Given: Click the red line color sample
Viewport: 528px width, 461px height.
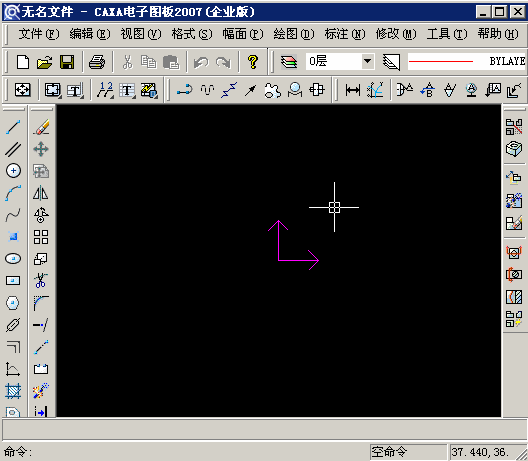Looking at the screenshot, I should (x=441, y=62).
